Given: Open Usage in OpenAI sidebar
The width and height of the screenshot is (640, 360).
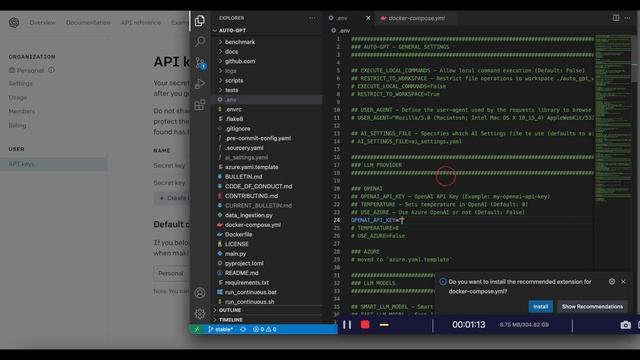Looking at the screenshot, I should [x=18, y=98].
